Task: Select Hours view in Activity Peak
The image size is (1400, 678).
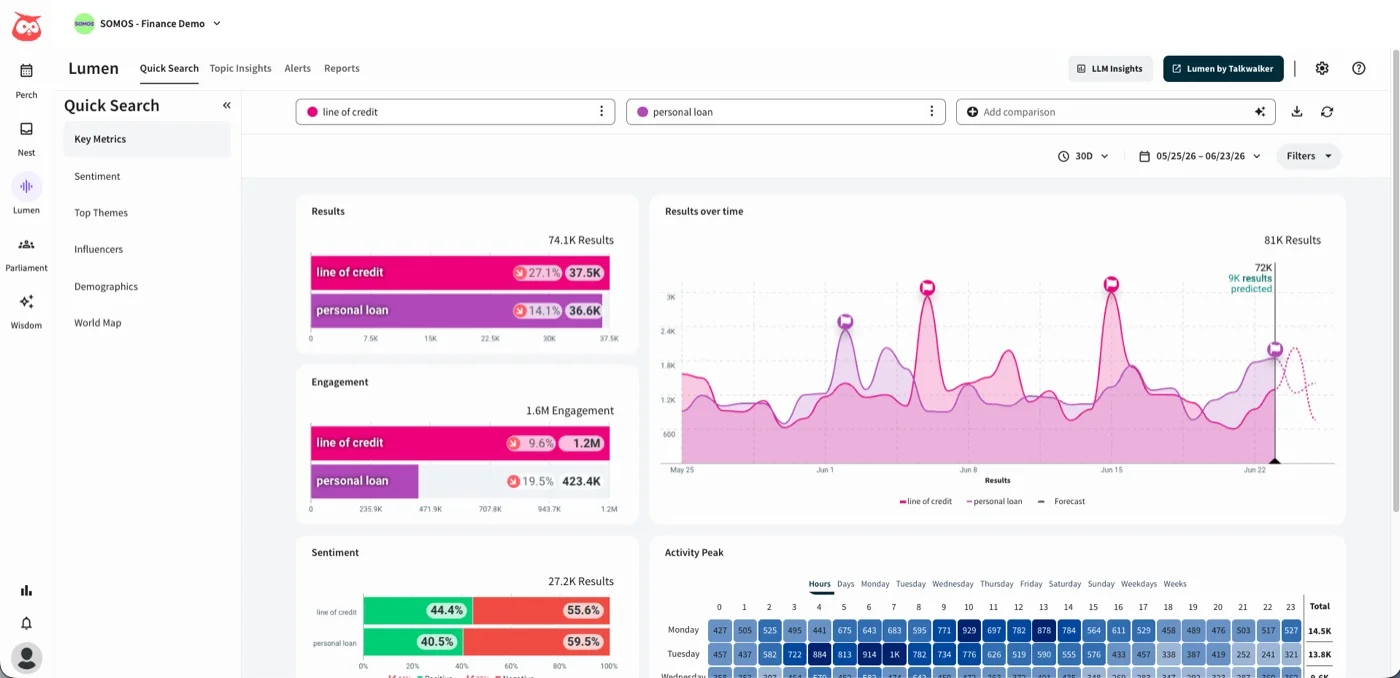Action: point(819,584)
